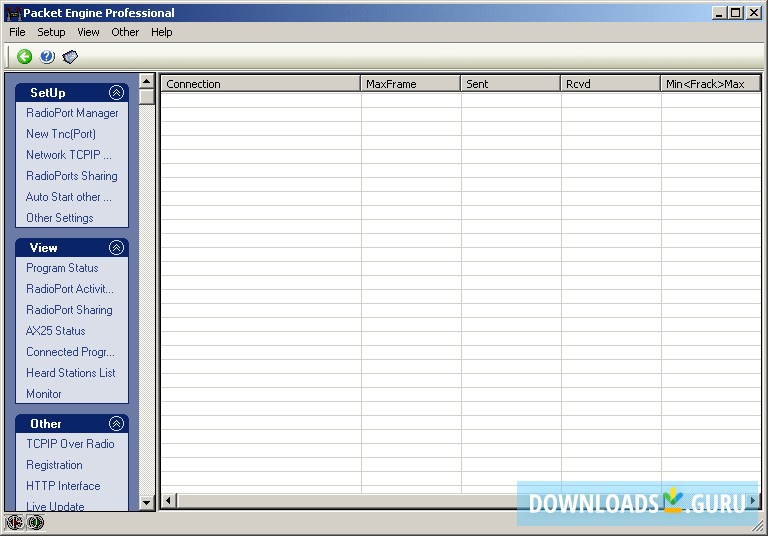The width and height of the screenshot is (768, 536).
Task: Click the Sent column header
Action: pyautogui.click(x=511, y=84)
